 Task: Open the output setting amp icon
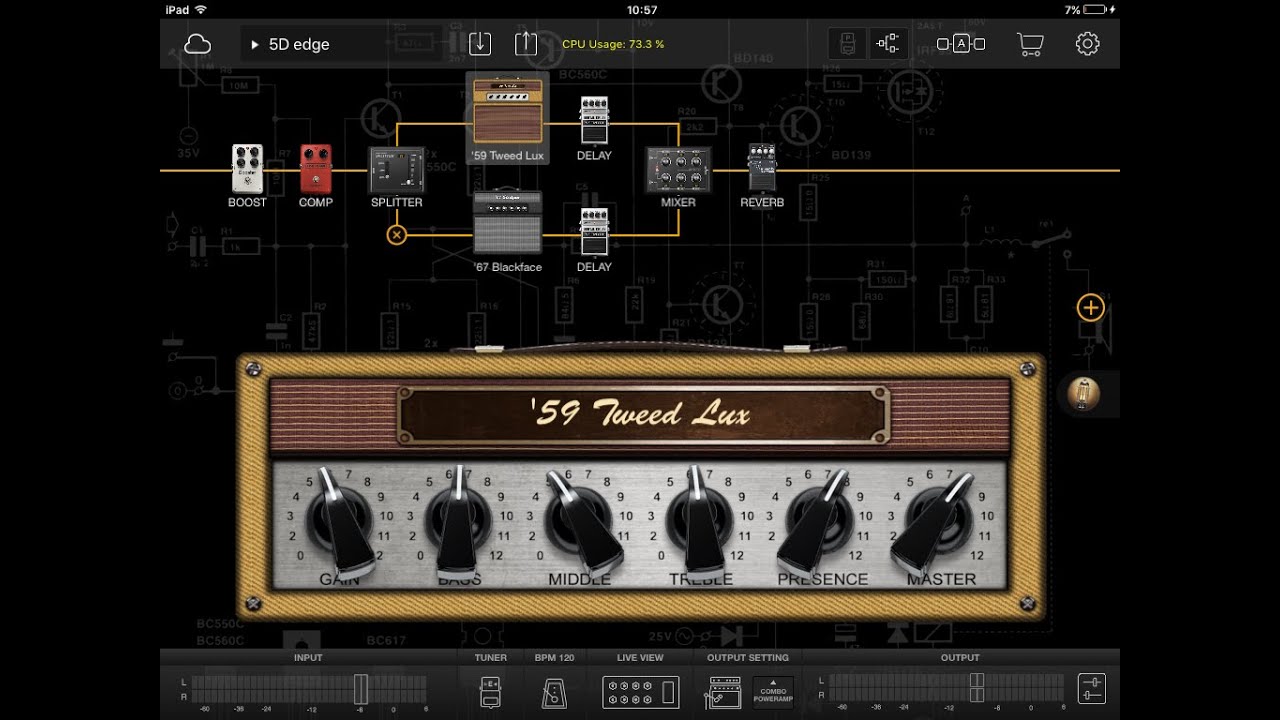725,692
